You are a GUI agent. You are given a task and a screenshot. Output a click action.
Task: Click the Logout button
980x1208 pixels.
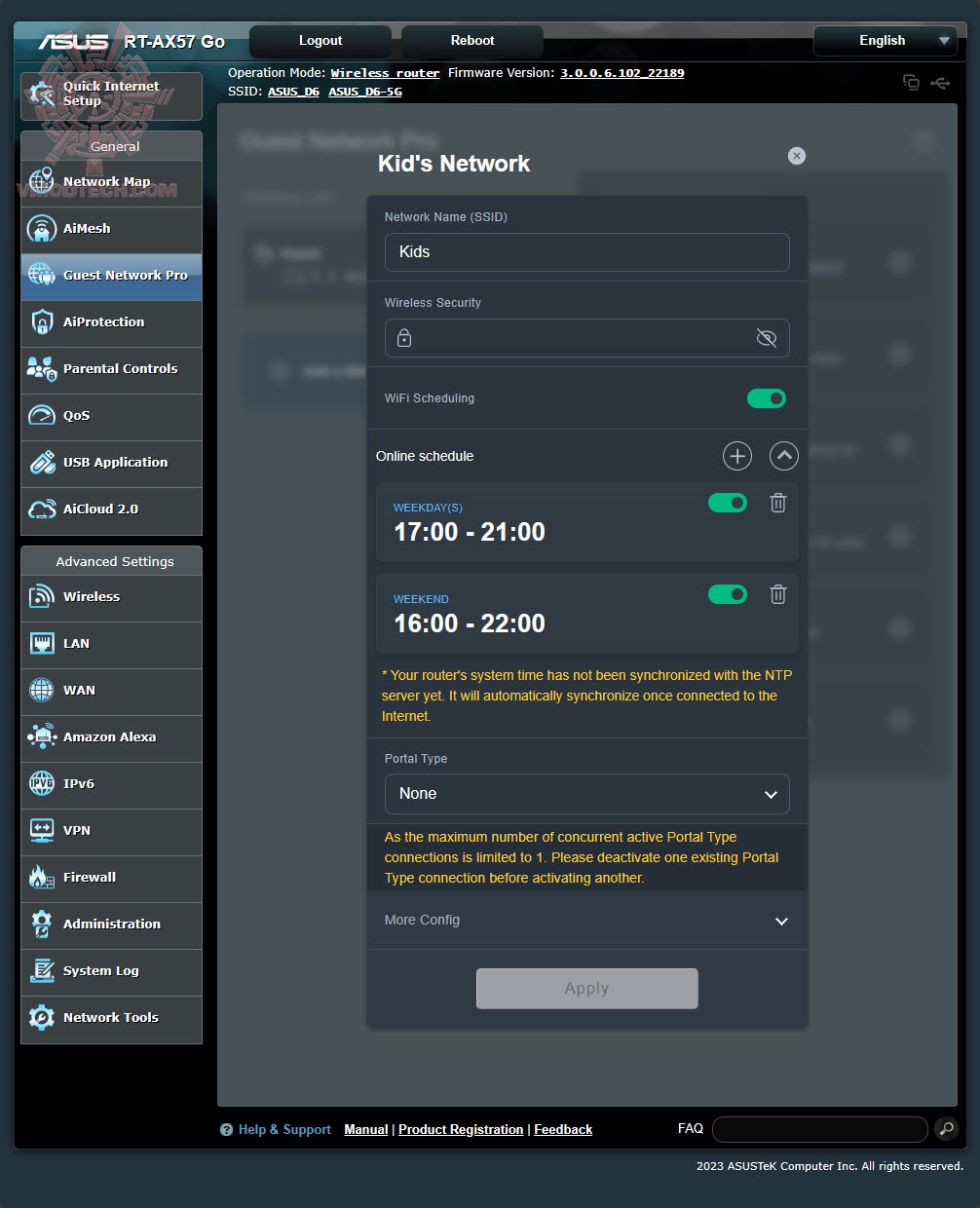(320, 41)
